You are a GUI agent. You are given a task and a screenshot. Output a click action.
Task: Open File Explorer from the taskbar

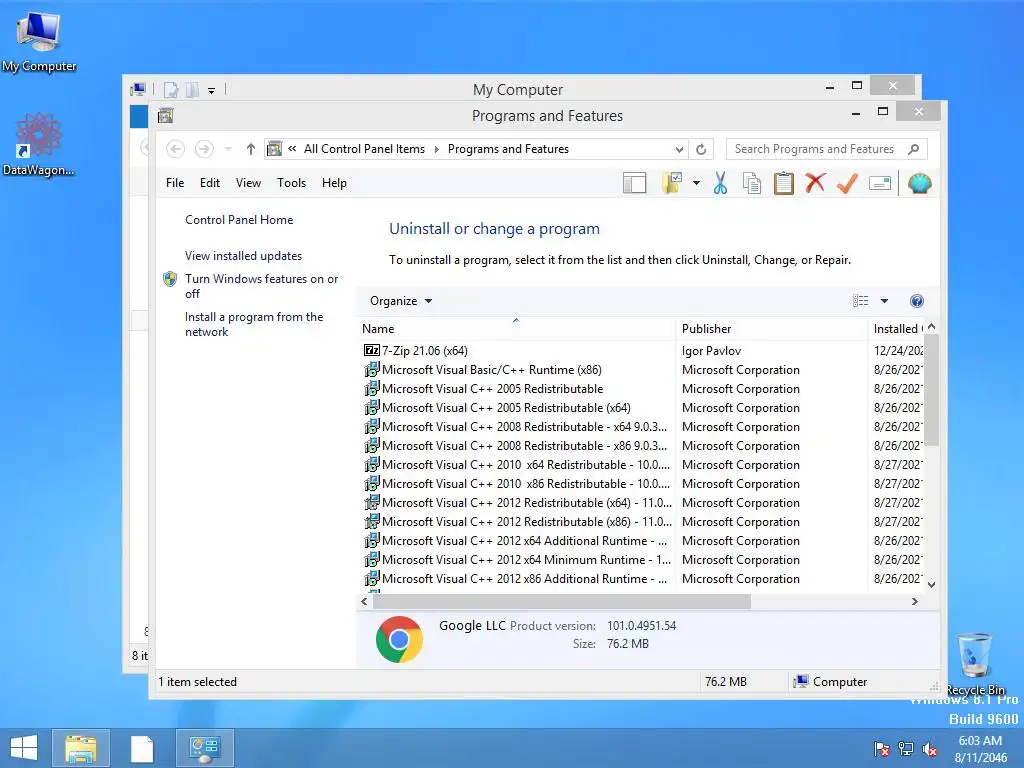pos(80,748)
